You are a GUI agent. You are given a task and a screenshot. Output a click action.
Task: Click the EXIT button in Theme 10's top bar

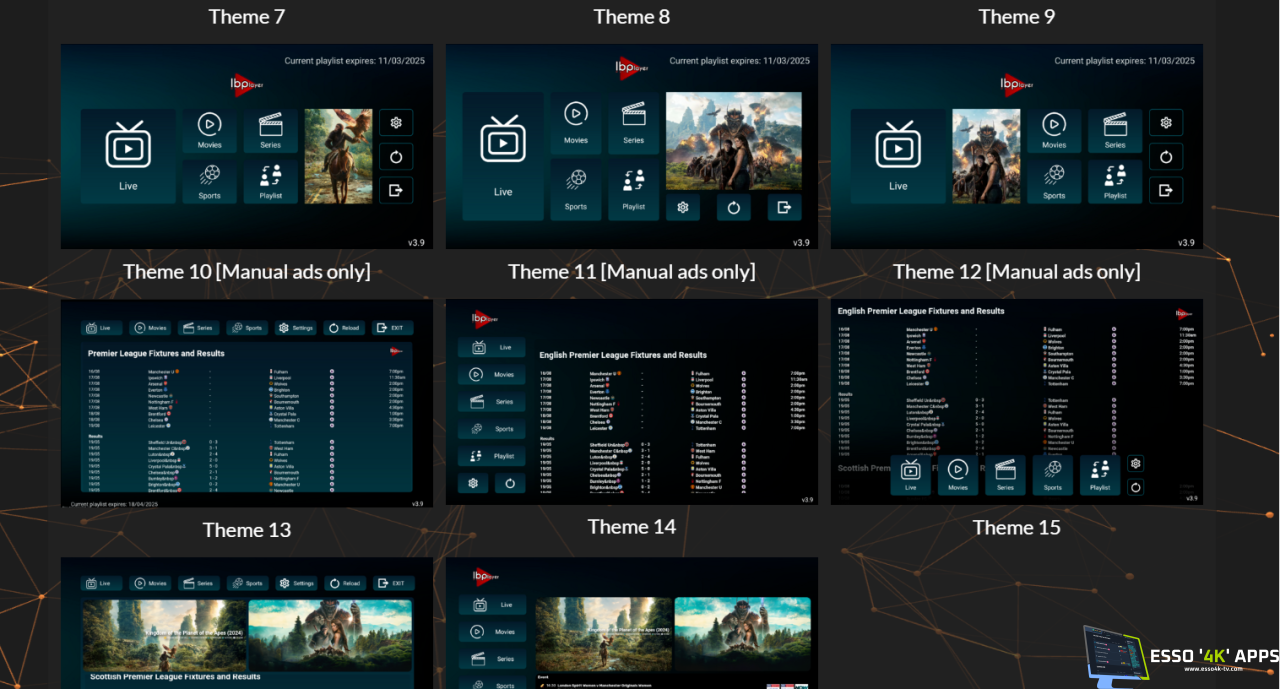pyautogui.click(x=393, y=328)
